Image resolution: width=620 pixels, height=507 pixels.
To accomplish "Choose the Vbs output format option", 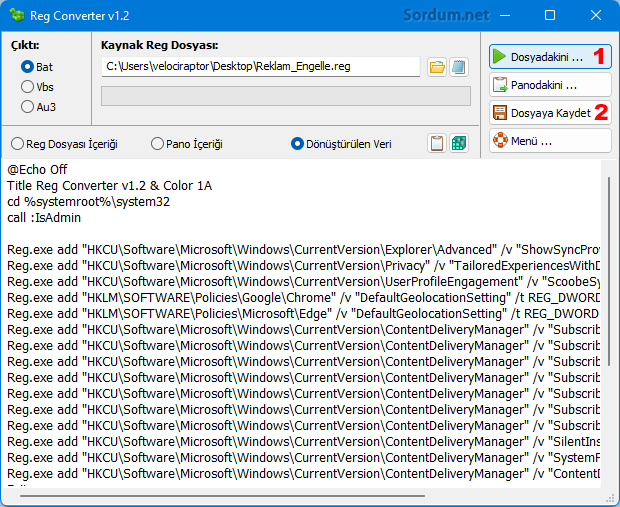I will coord(28,86).
